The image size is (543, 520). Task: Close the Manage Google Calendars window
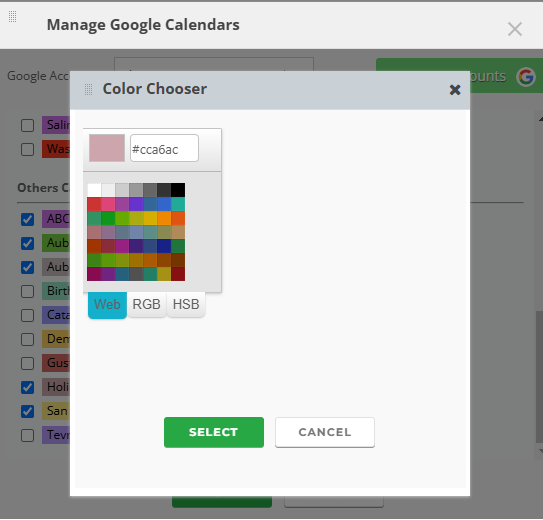515,29
